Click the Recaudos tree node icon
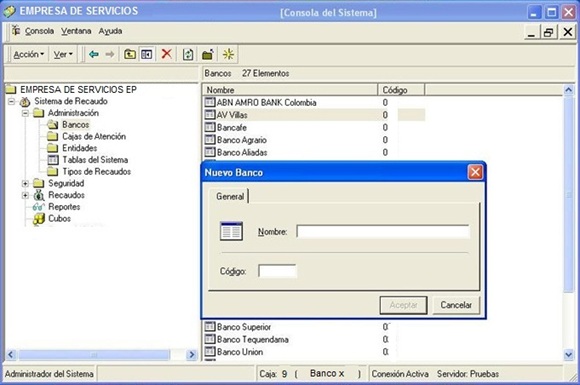Image resolution: width=580 pixels, height=385 pixels. pyautogui.click(x=39, y=195)
